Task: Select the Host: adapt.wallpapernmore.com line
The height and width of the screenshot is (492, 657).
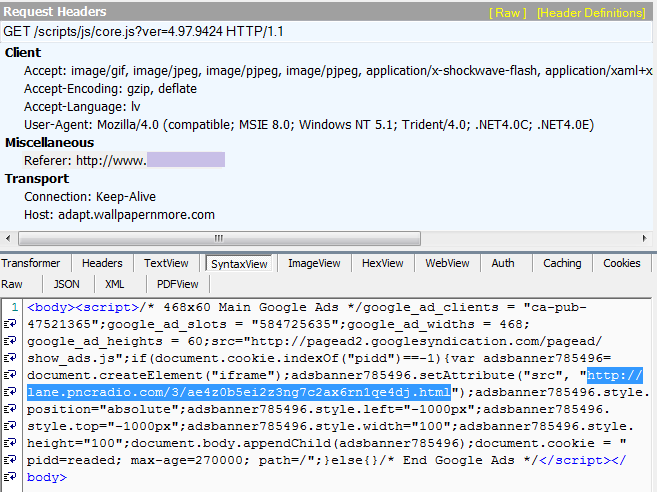Action: [x=119, y=215]
